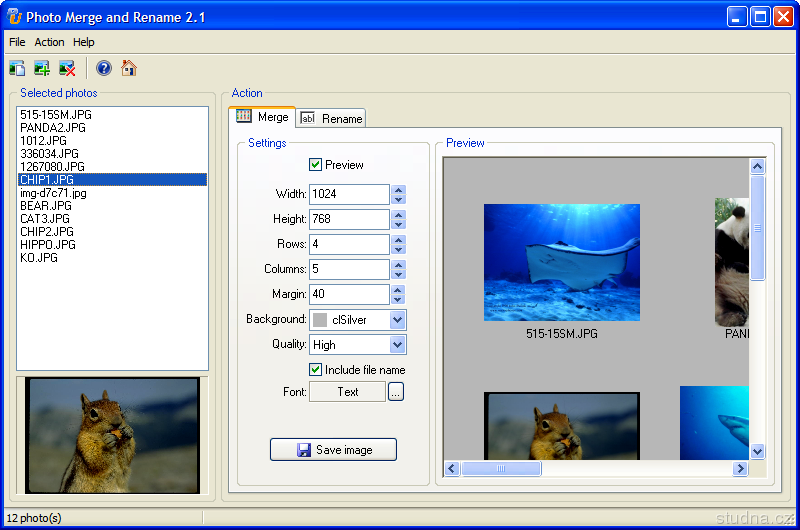Viewport: 800px width, 530px height.
Task: Click the select folder toolbar icon
Action: coord(17,68)
